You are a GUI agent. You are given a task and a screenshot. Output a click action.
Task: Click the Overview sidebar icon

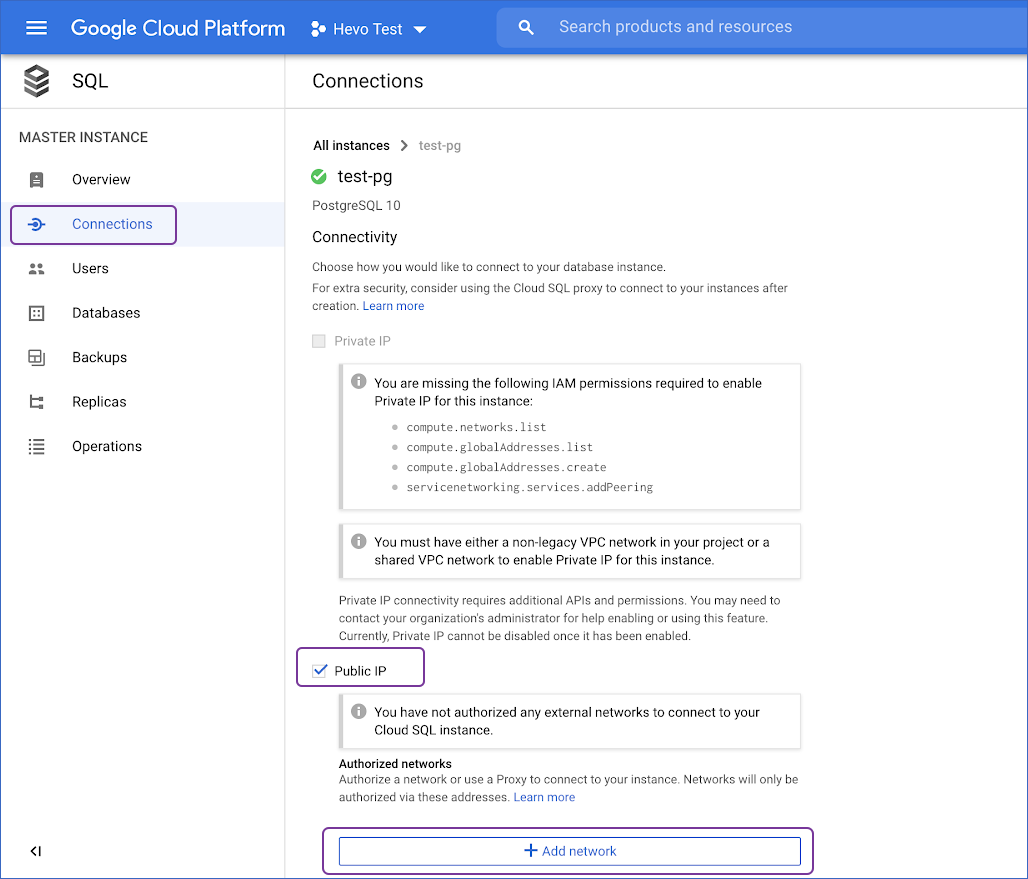tap(37, 180)
